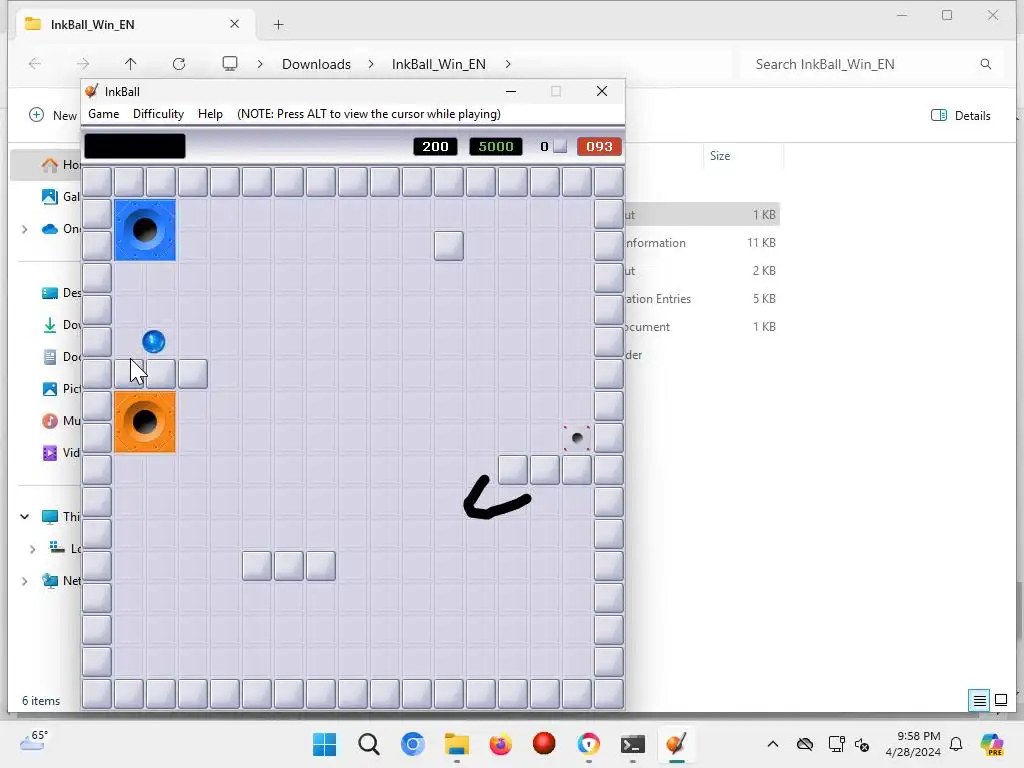The width and height of the screenshot is (1024, 768).
Task: Close the InkBall_Win_EN Explorer tab
Action: tap(234, 24)
